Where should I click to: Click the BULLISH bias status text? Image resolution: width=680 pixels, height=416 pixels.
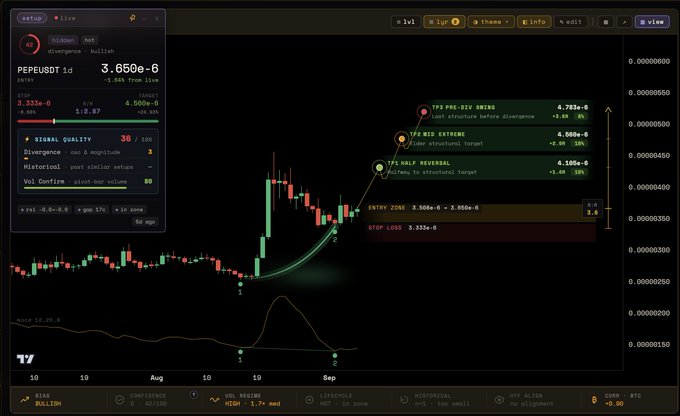[48, 404]
